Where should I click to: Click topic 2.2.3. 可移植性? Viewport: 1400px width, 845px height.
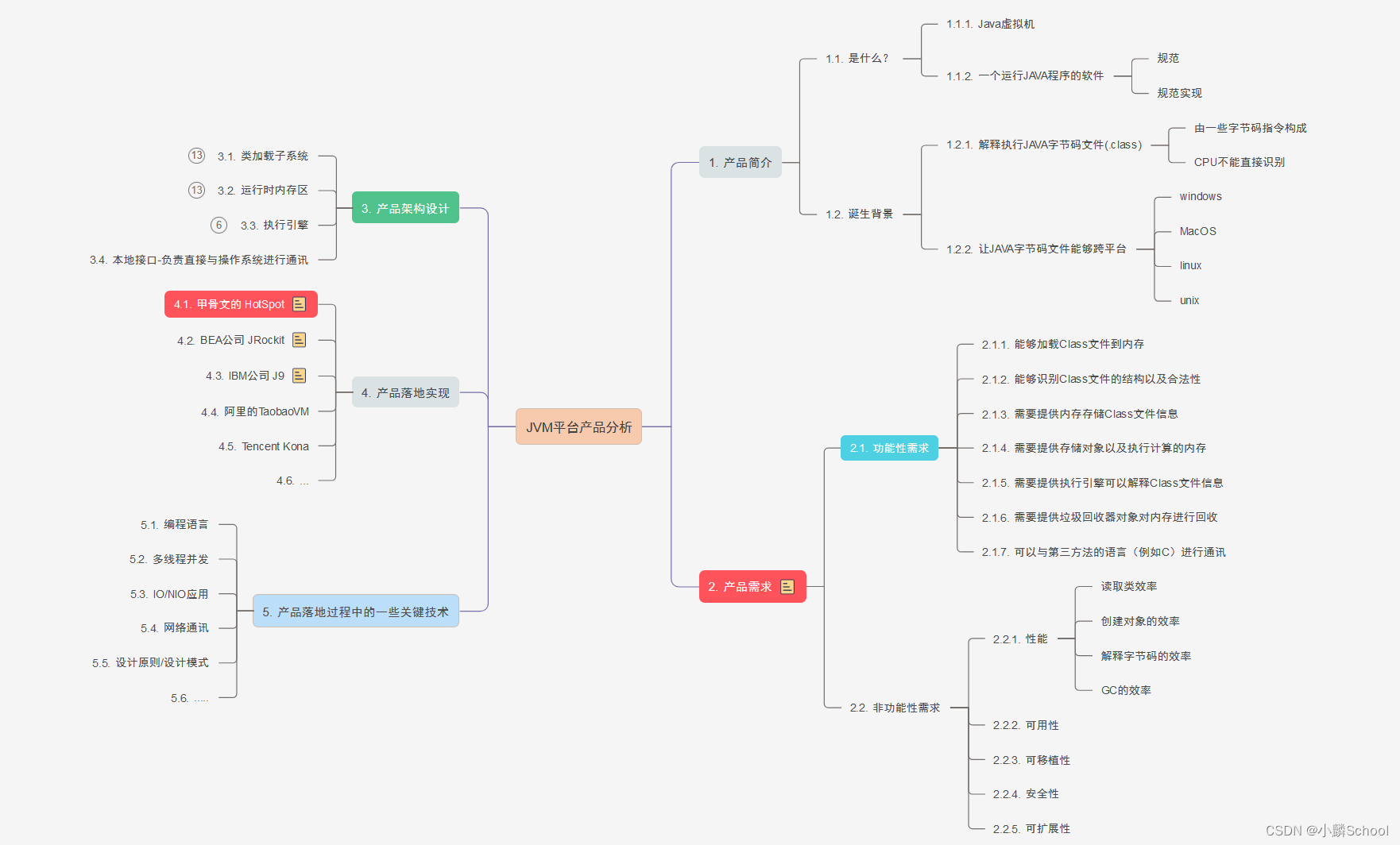click(x=1031, y=761)
